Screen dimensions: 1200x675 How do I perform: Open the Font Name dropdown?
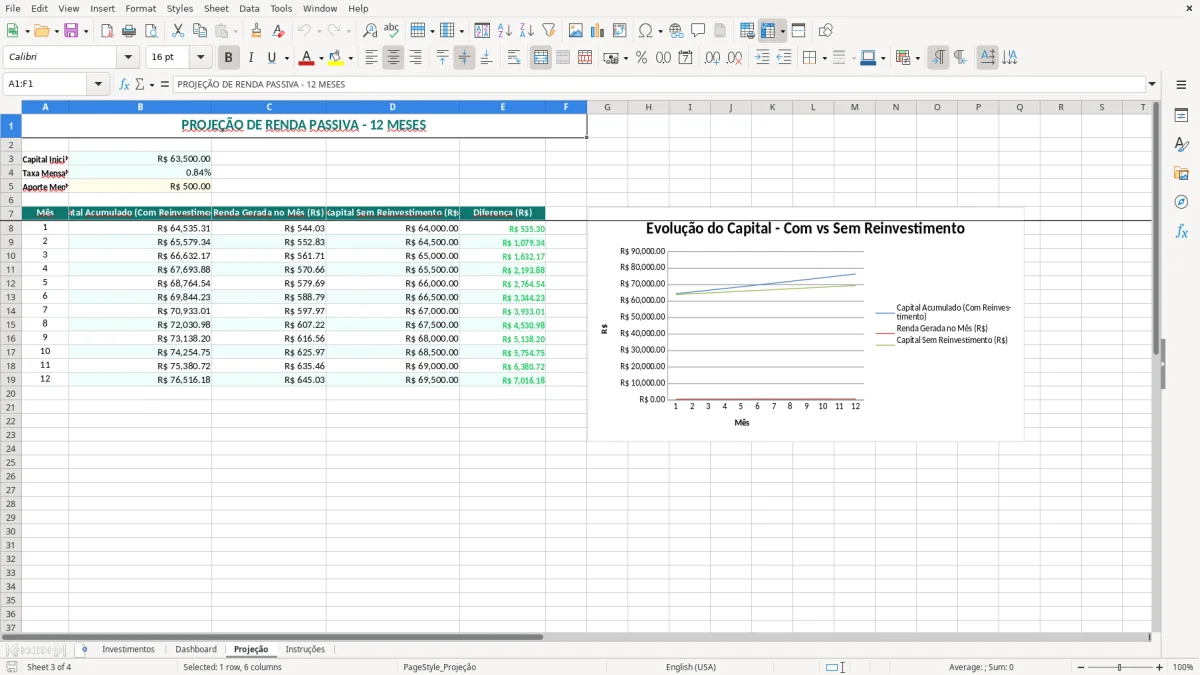128,58
